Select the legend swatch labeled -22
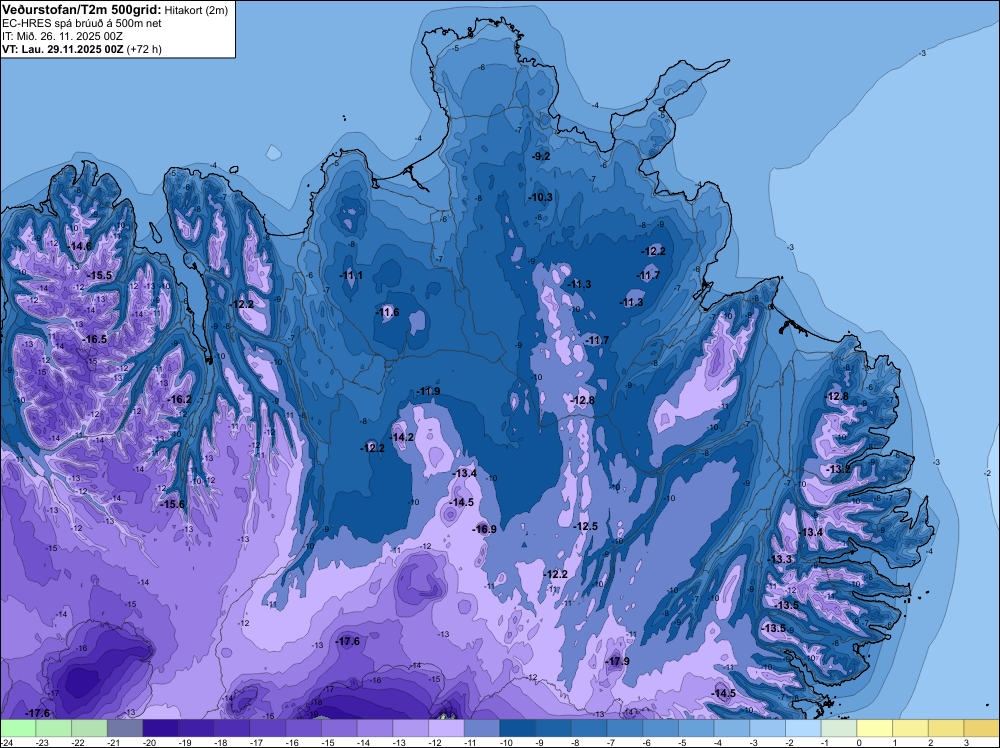1000x748 pixels. click(89, 728)
